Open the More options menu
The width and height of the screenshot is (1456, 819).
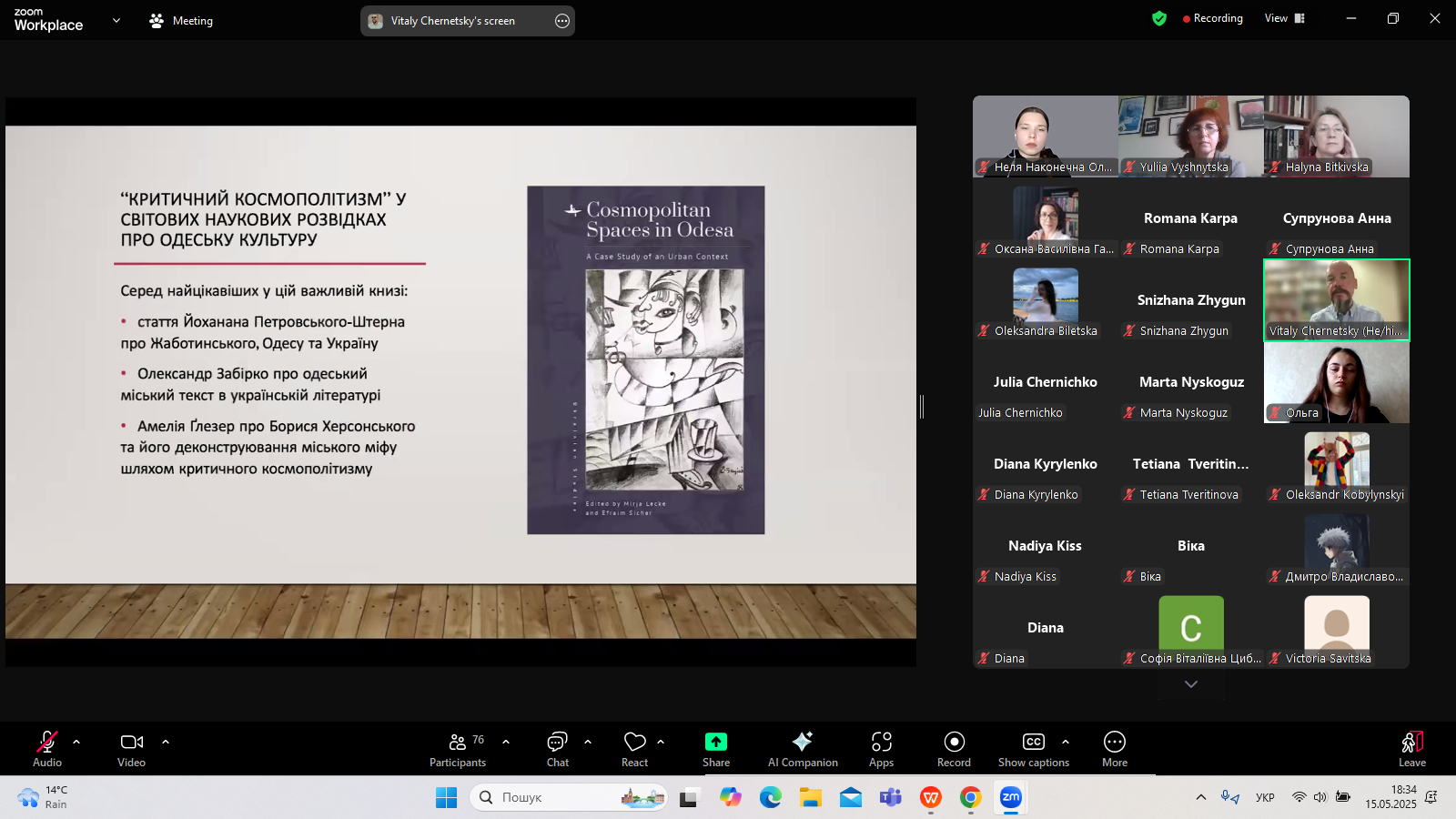coord(1114,749)
